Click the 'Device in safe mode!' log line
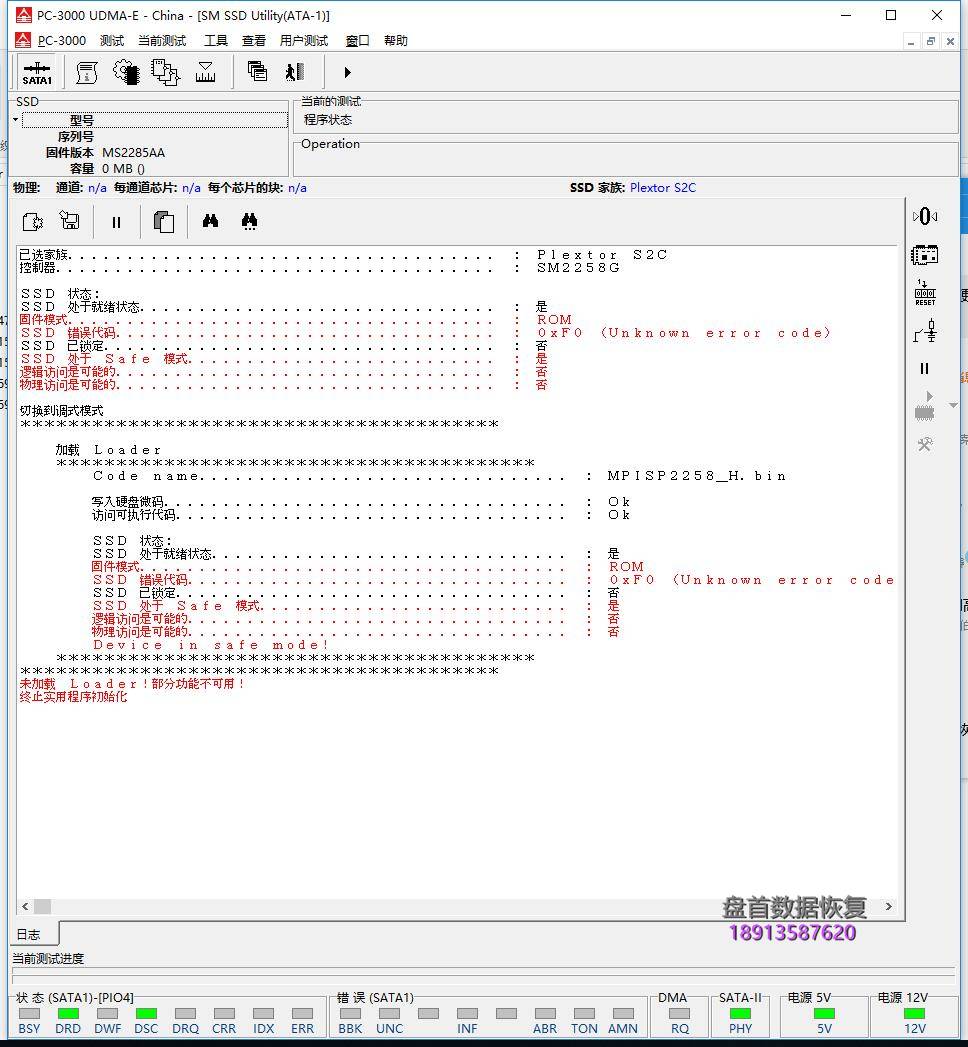Viewport: 968px width, 1047px height. click(x=211, y=645)
